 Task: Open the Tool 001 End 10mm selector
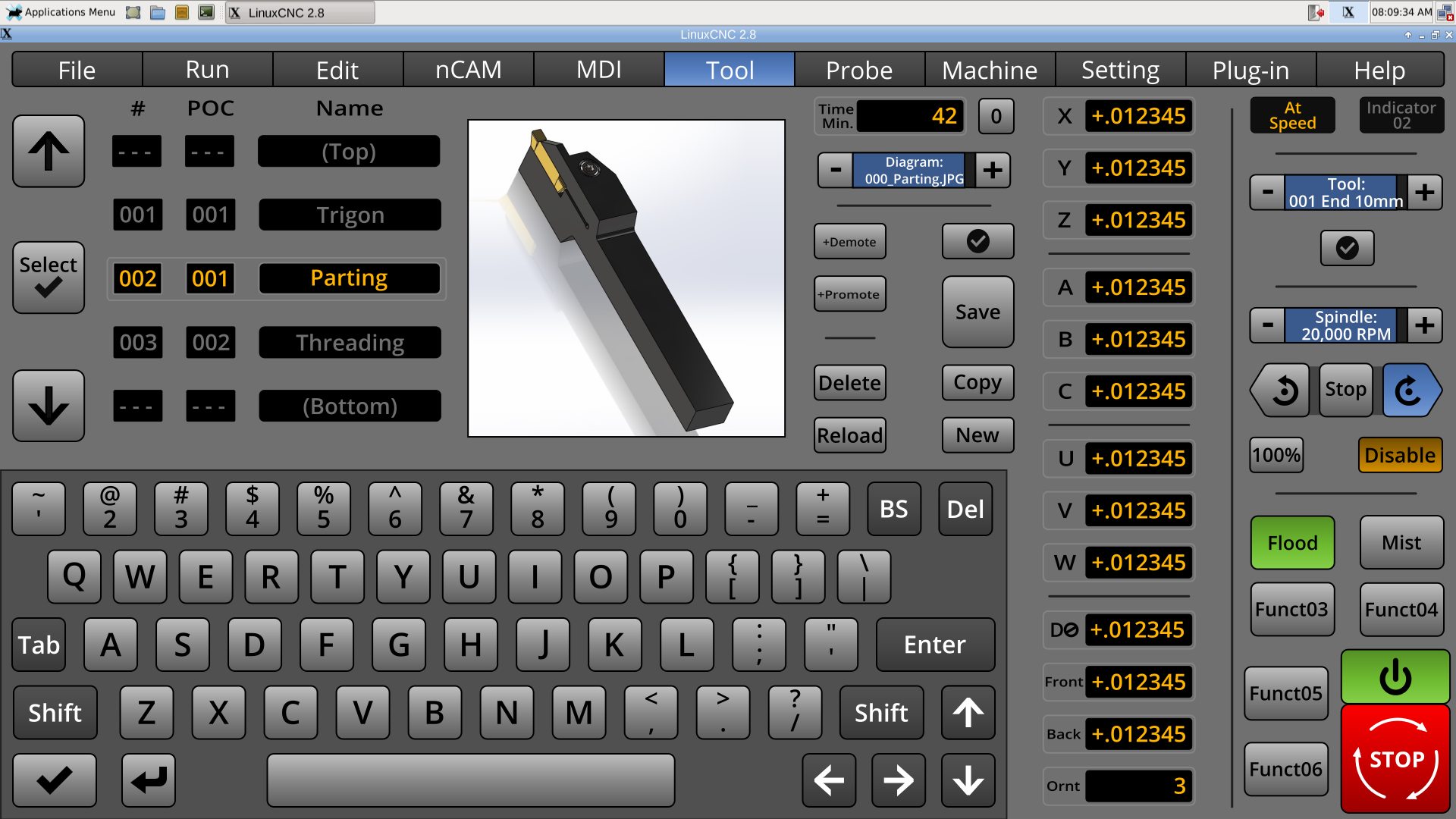pos(1346,193)
